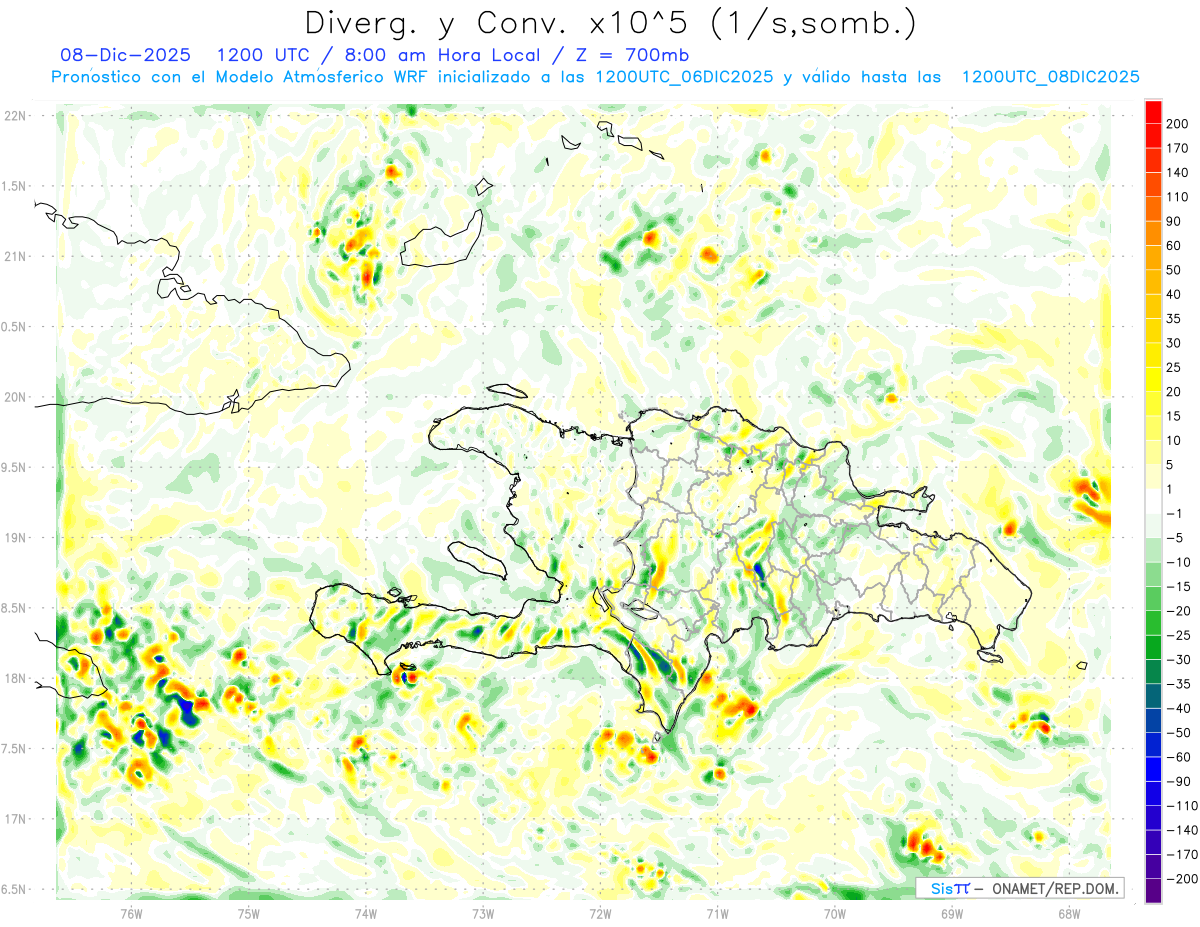Screen dimensions: 1200x927
Task: Click the '71W' longitude label
Action: pos(717,913)
